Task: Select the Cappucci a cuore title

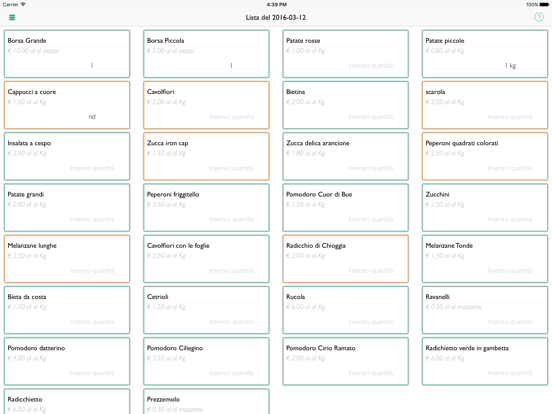Action: (x=32, y=92)
